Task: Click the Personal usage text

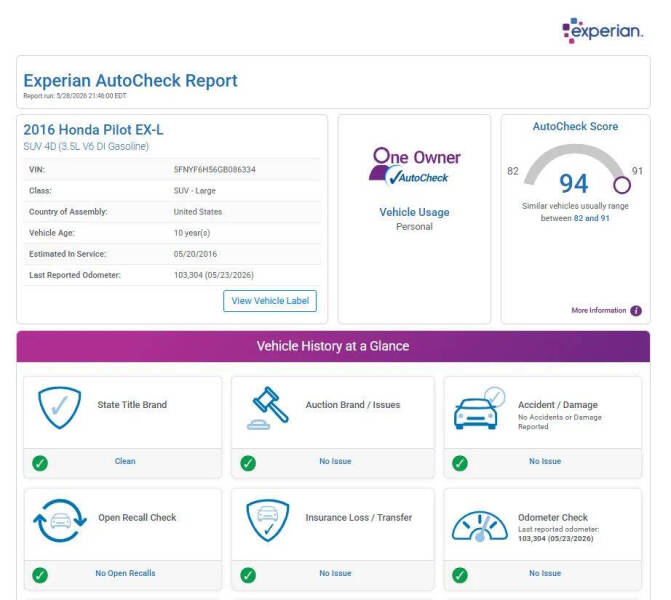Action: click(414, 227)
